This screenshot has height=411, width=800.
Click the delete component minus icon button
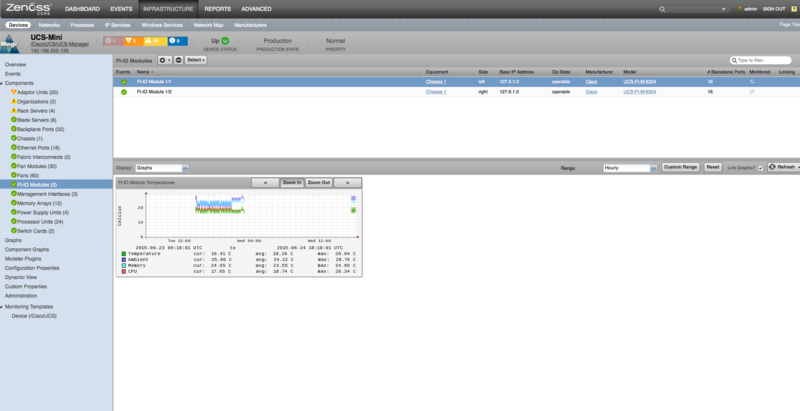[179, 60]
